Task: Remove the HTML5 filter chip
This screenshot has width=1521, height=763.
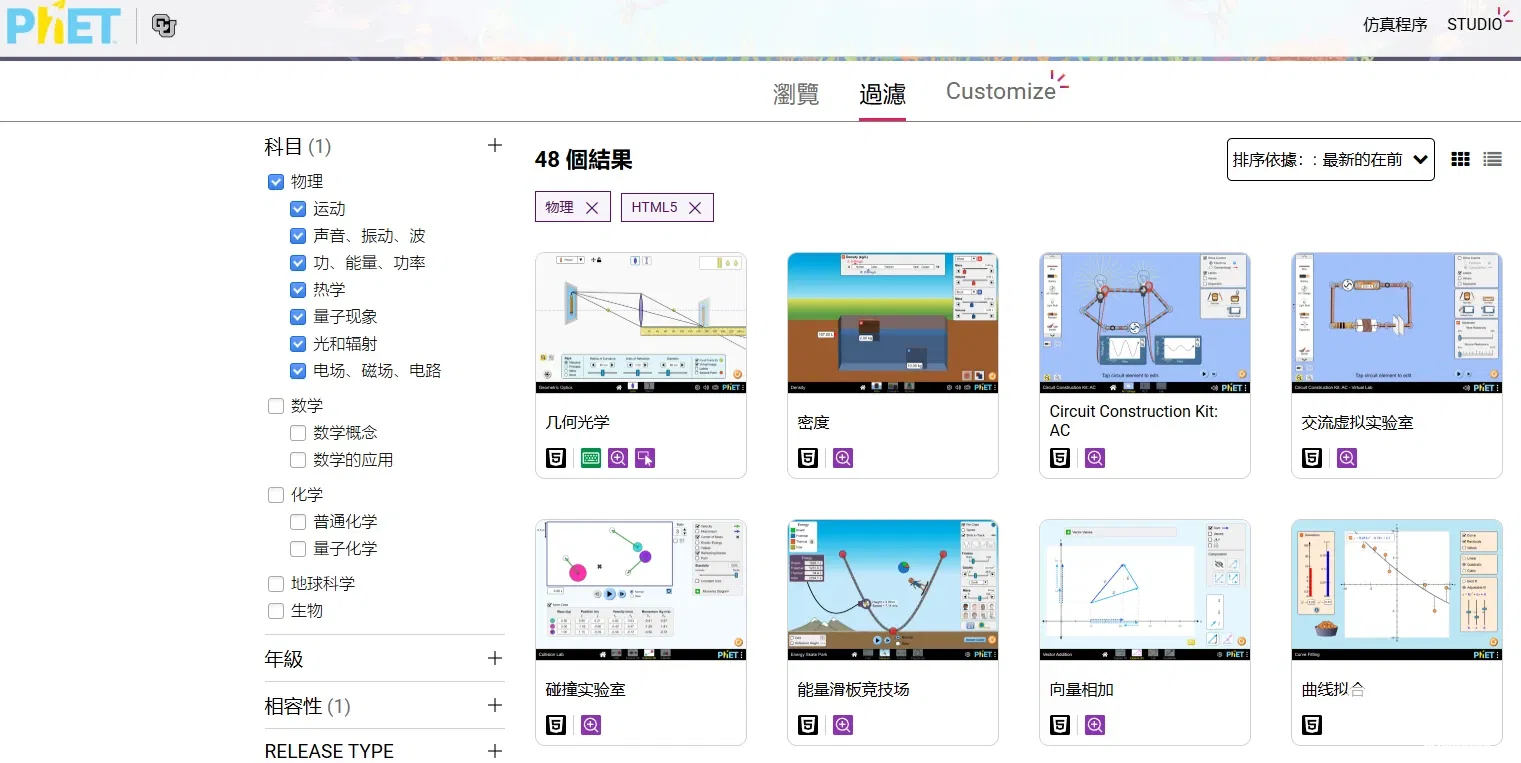Action: (695, 208)
